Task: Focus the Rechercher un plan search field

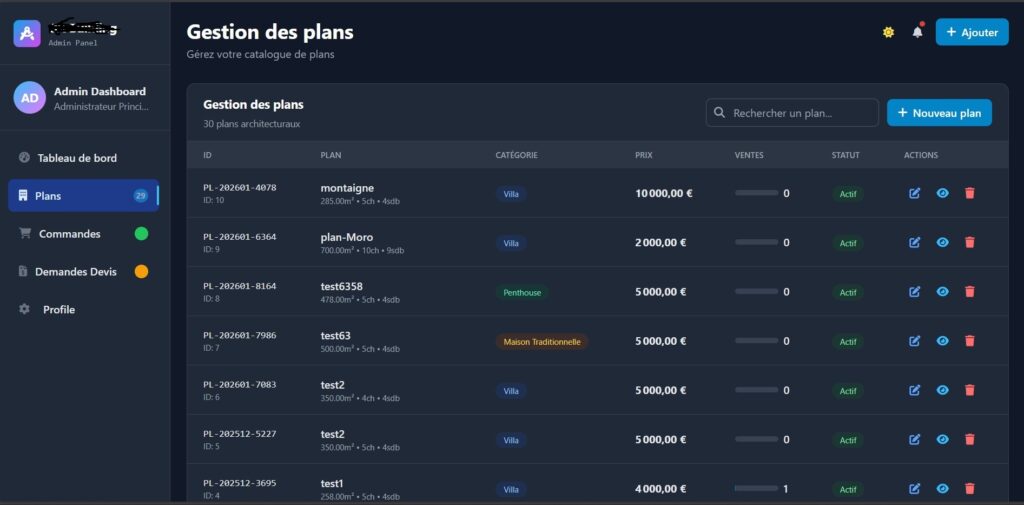Action: click(792, 113)
